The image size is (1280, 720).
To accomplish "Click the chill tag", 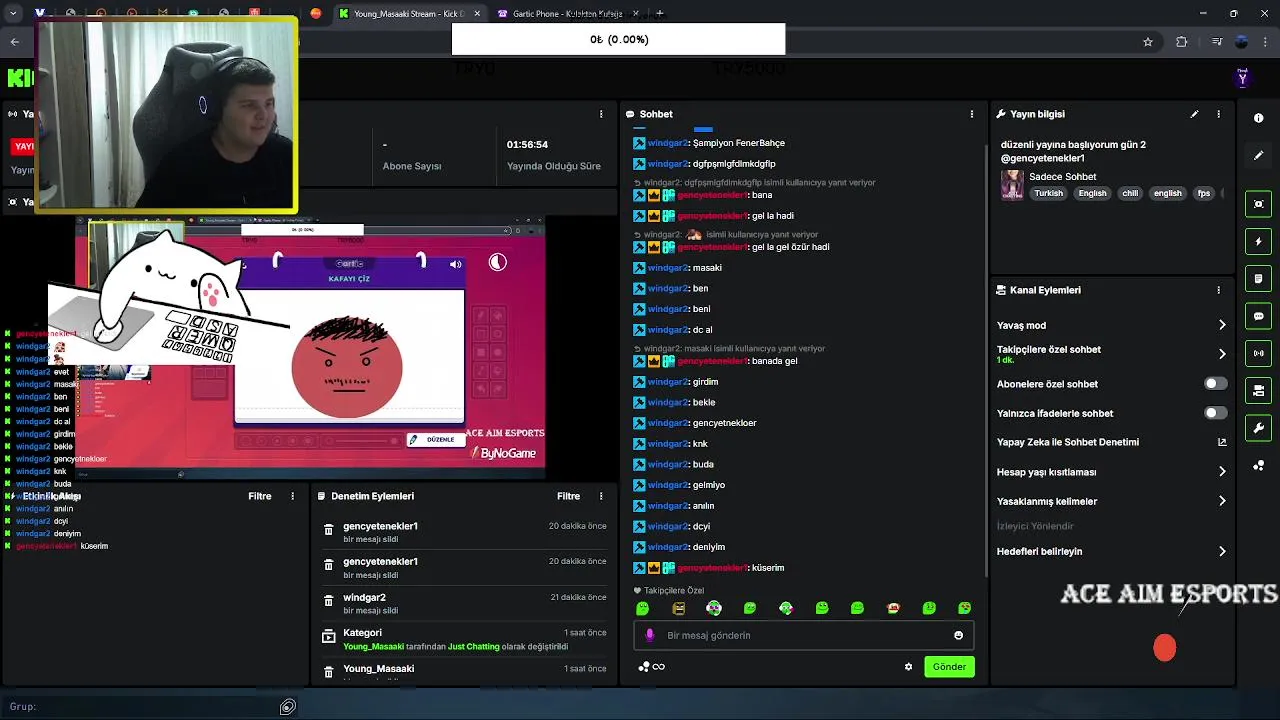I will pos(1130,193).
